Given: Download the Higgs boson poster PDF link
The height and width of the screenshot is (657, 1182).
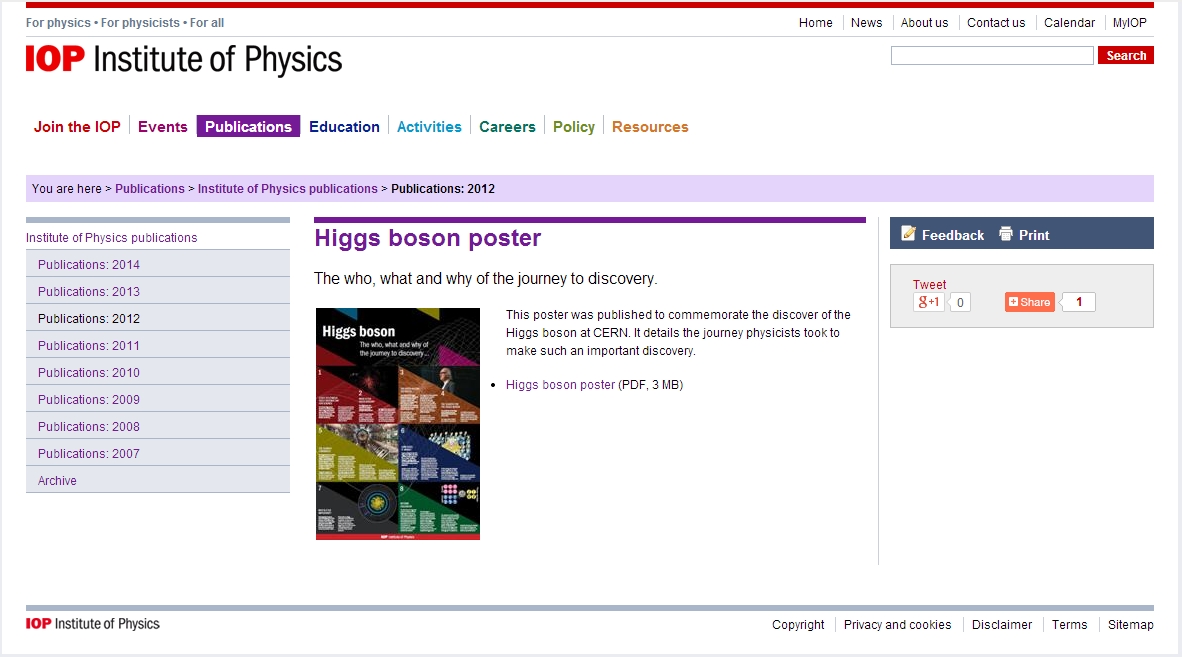Looking at the screenshot, I should click(560, 385).
